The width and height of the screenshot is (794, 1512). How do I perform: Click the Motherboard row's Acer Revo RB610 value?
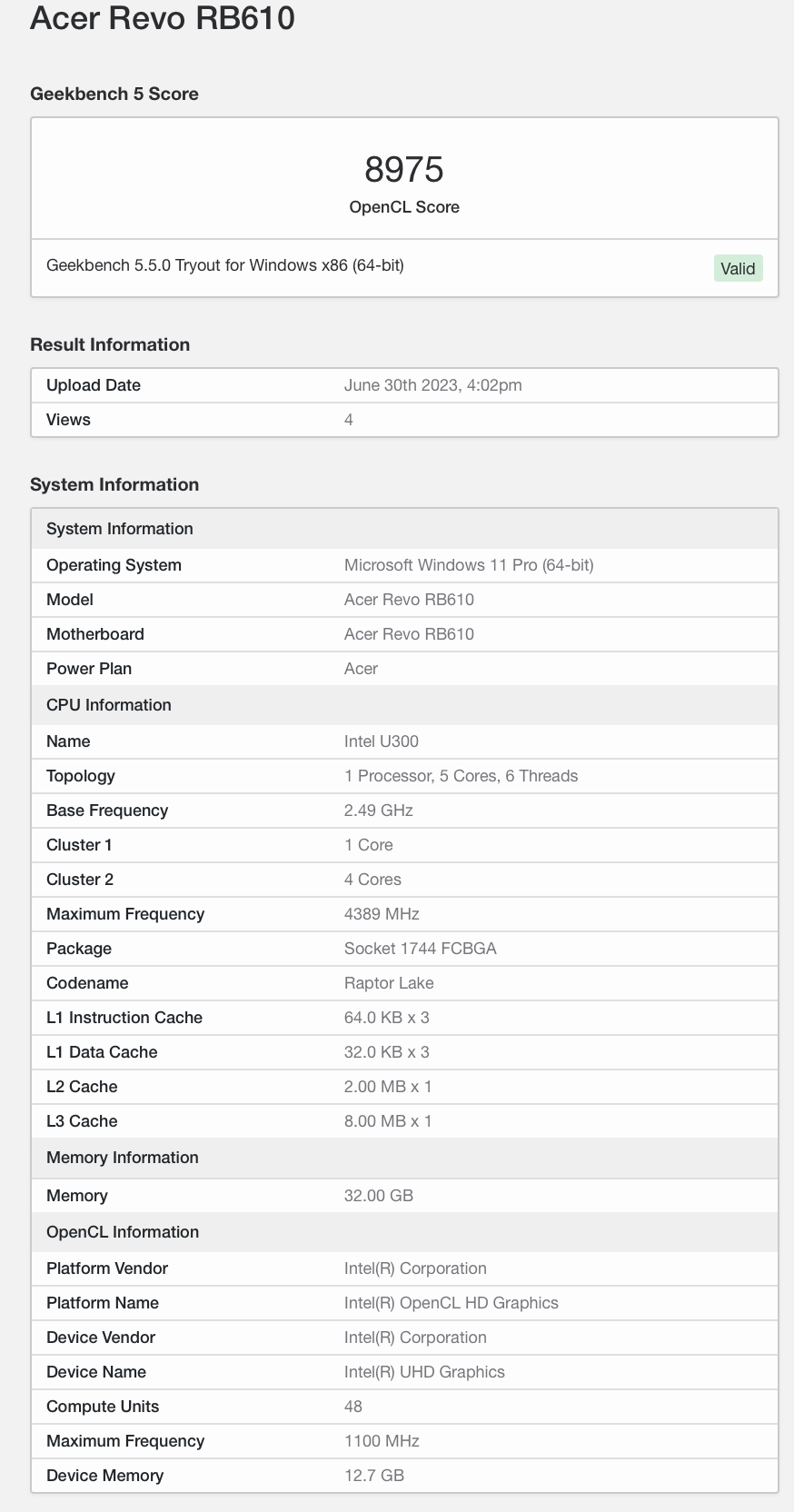pyautogui.click(x=409, y=634)
